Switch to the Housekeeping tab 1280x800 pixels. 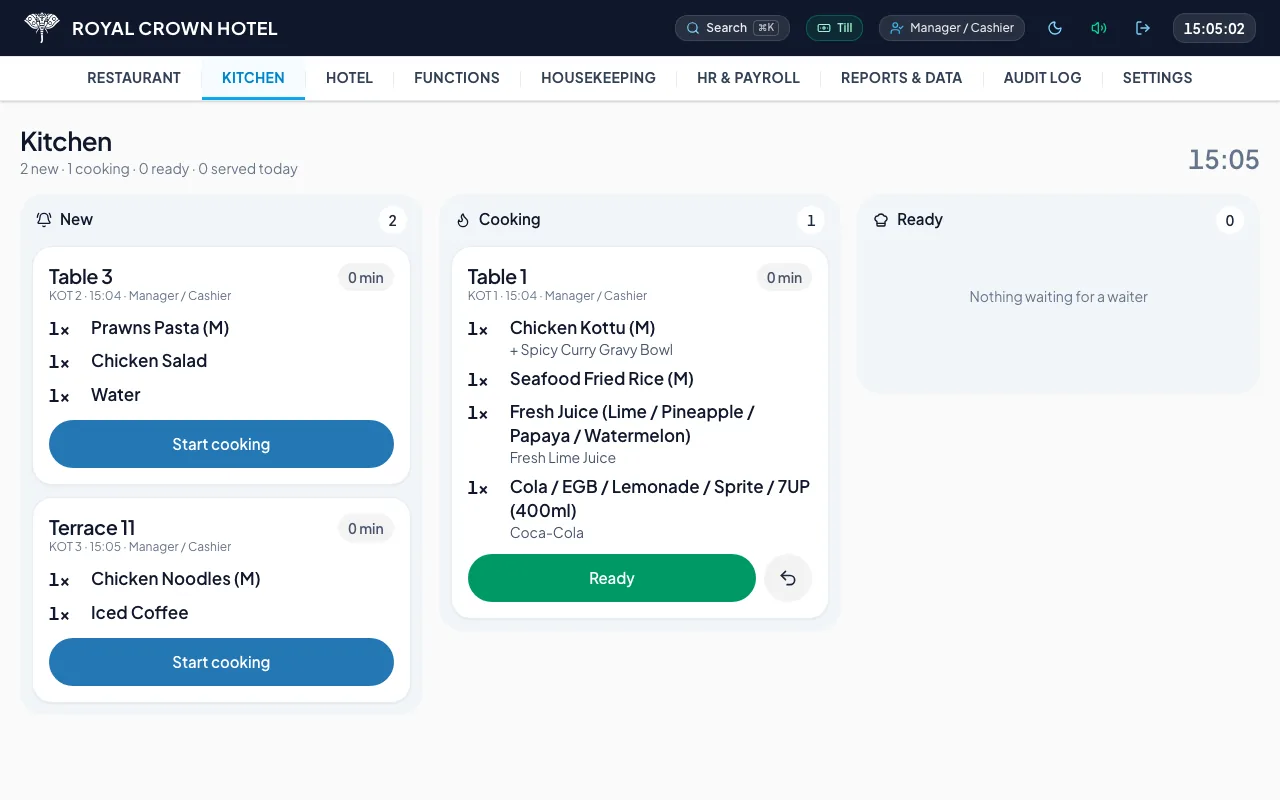click(x=598, y=78)
